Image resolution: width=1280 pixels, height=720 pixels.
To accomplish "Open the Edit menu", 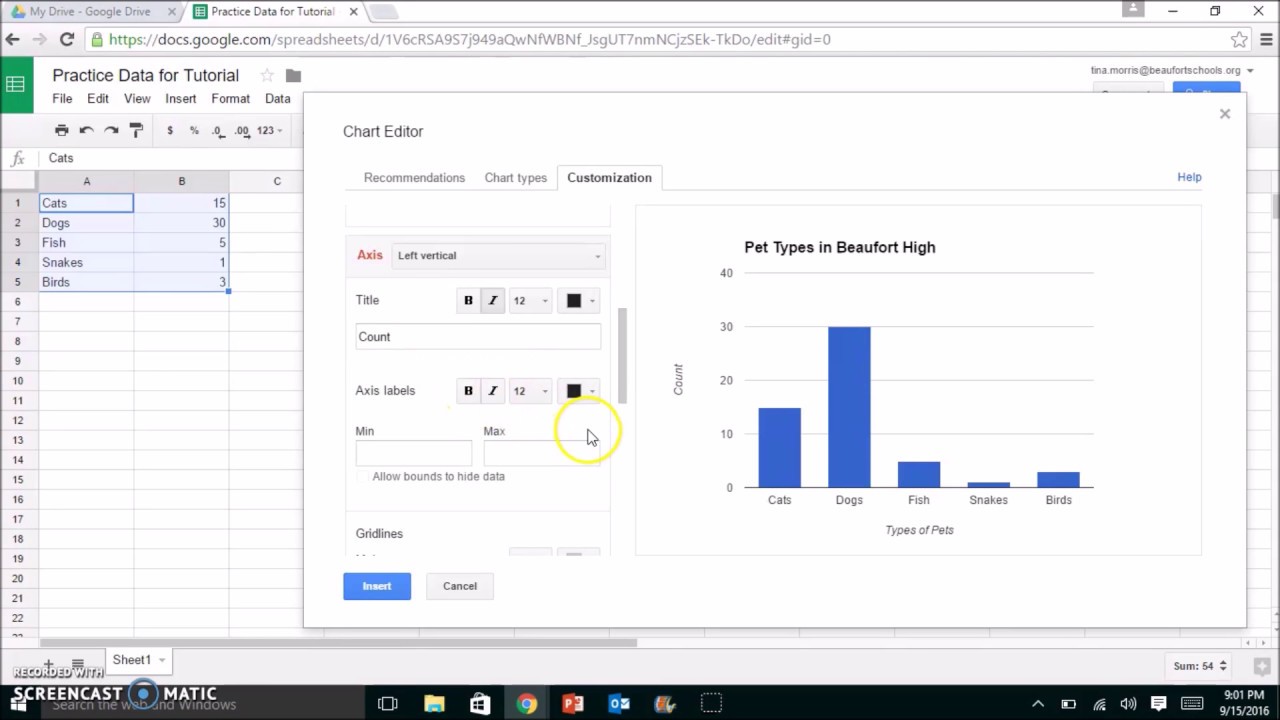I will [x=98, y=99].
